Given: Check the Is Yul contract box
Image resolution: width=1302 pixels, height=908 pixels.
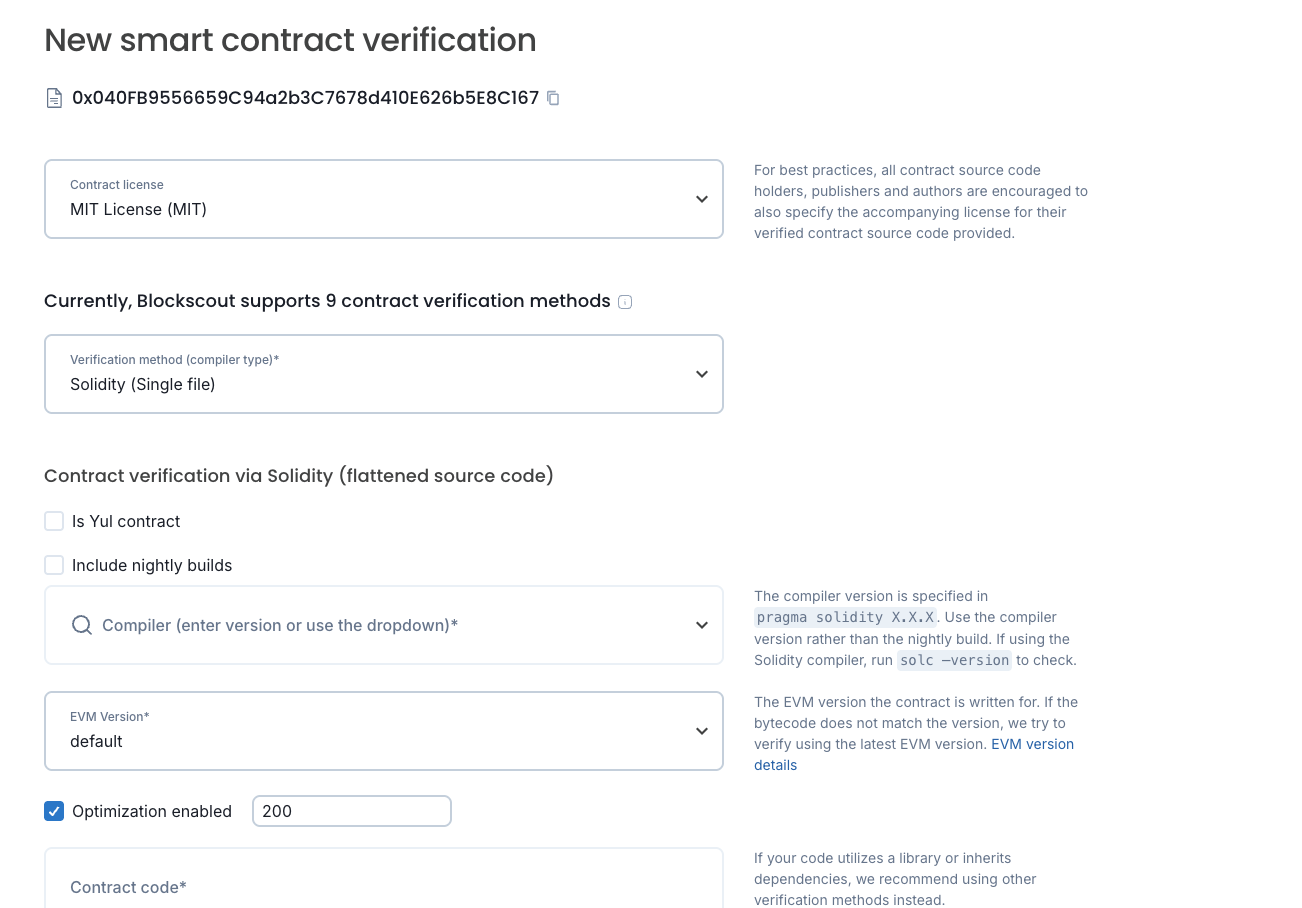Looking at the screenshot, I should tap(54, 521).
